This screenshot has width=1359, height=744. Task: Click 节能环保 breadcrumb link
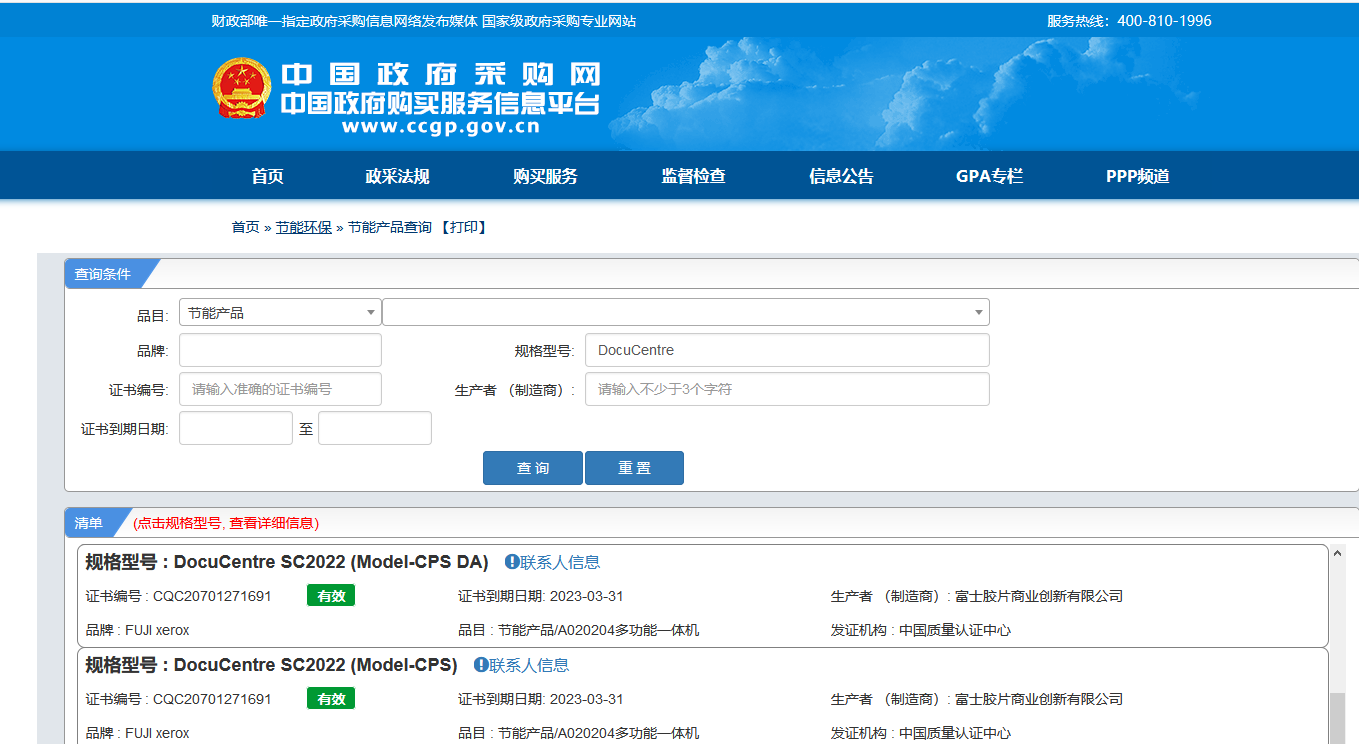(304, 227)
